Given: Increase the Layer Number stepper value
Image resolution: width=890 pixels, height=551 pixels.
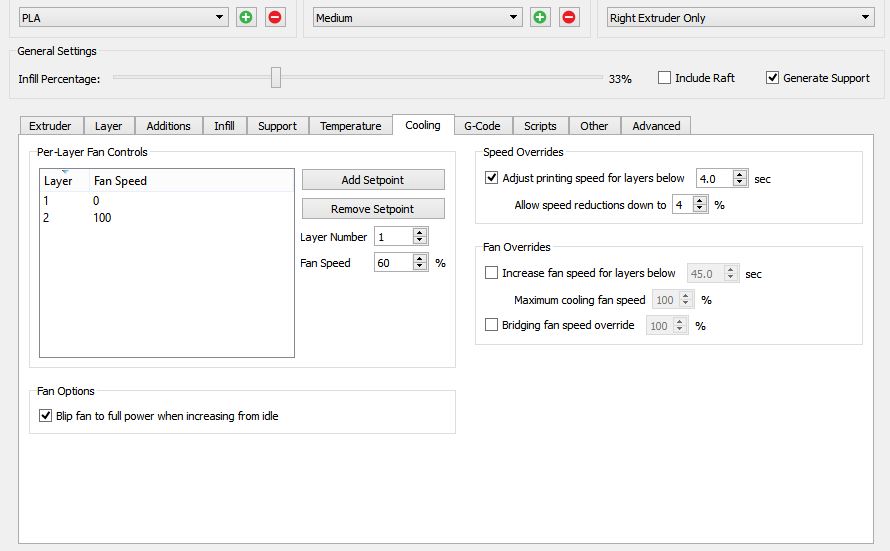Looking at the screenshot, I should (420, 233).
